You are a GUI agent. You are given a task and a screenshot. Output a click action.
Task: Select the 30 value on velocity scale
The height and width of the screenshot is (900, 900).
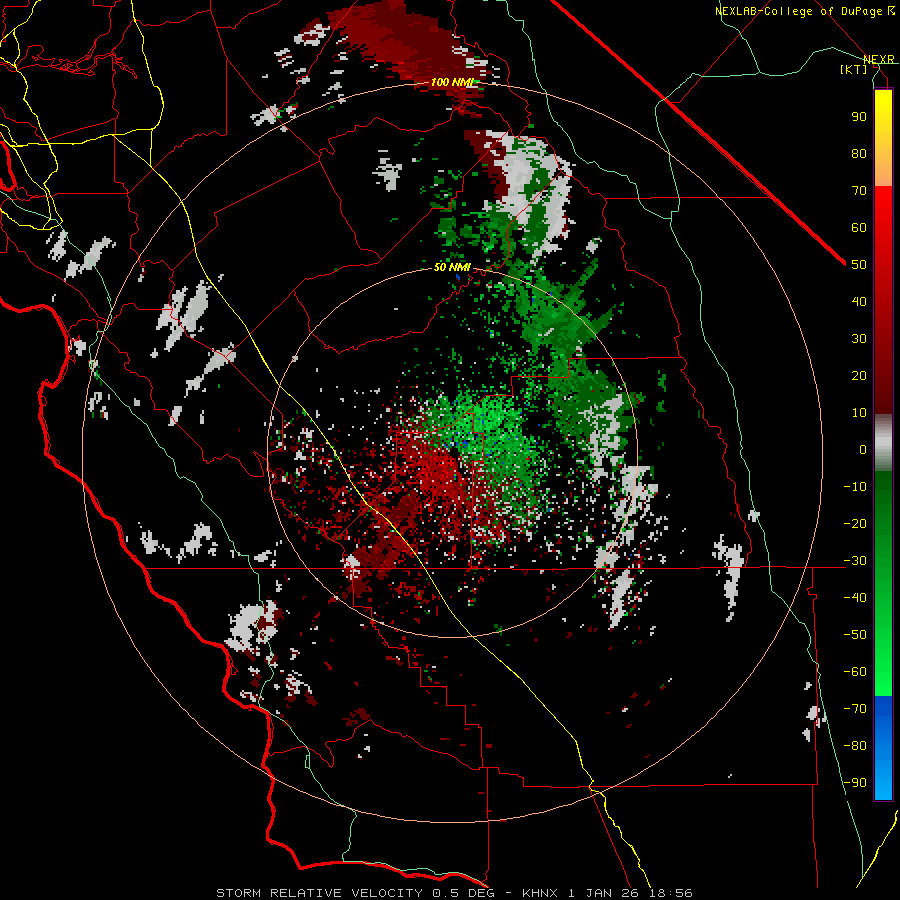(859, 339)
